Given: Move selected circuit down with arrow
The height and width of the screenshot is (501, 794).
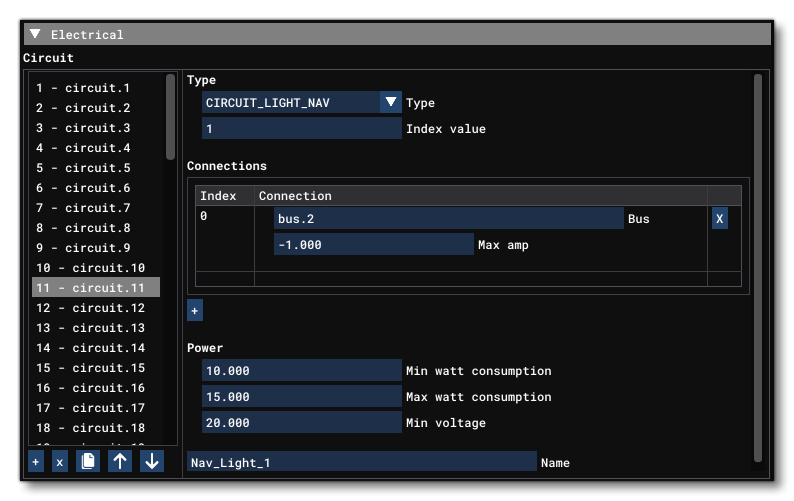Looking at the screenshot, I should (151, 462).
